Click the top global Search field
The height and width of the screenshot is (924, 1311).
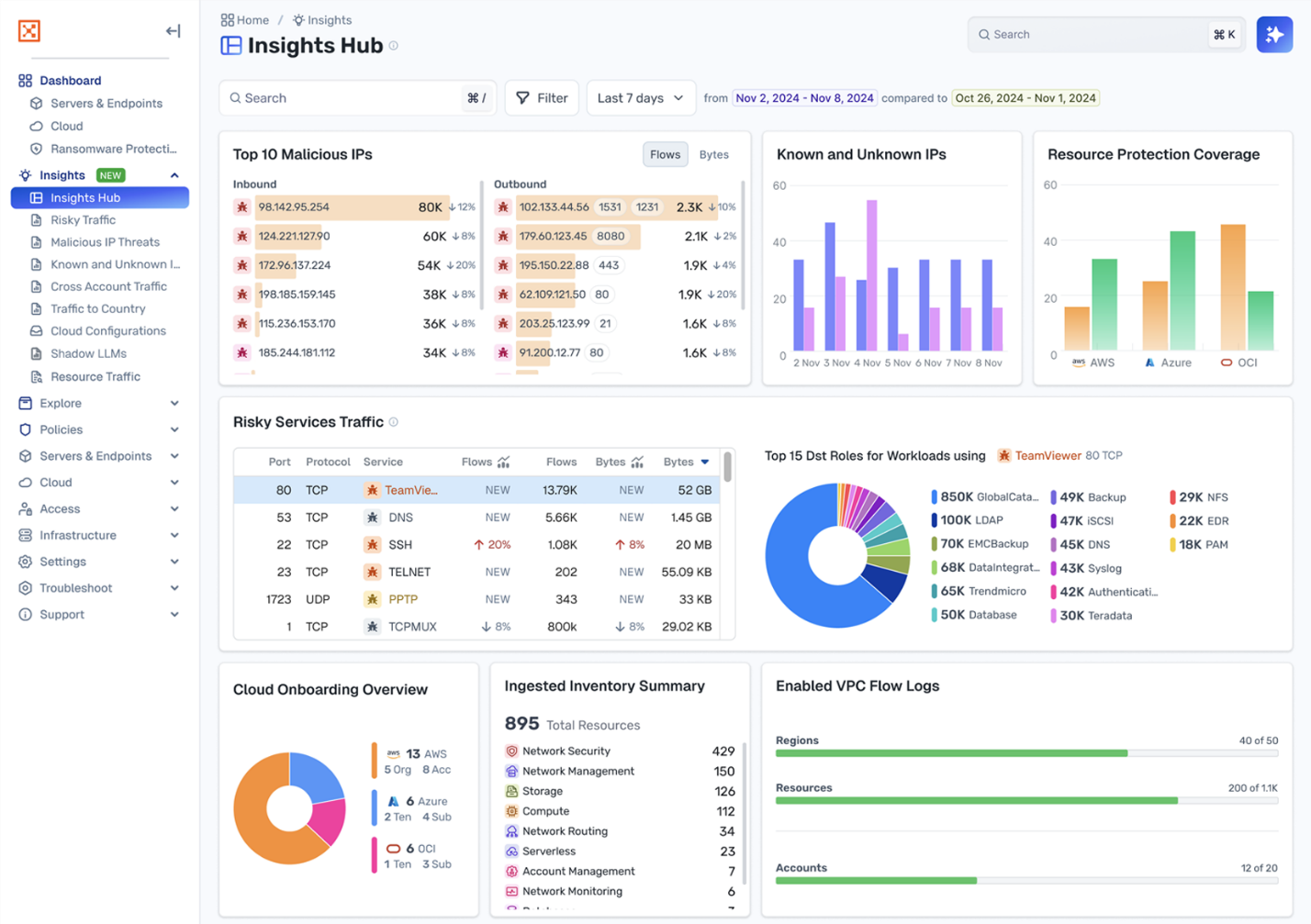[1106, 35]
